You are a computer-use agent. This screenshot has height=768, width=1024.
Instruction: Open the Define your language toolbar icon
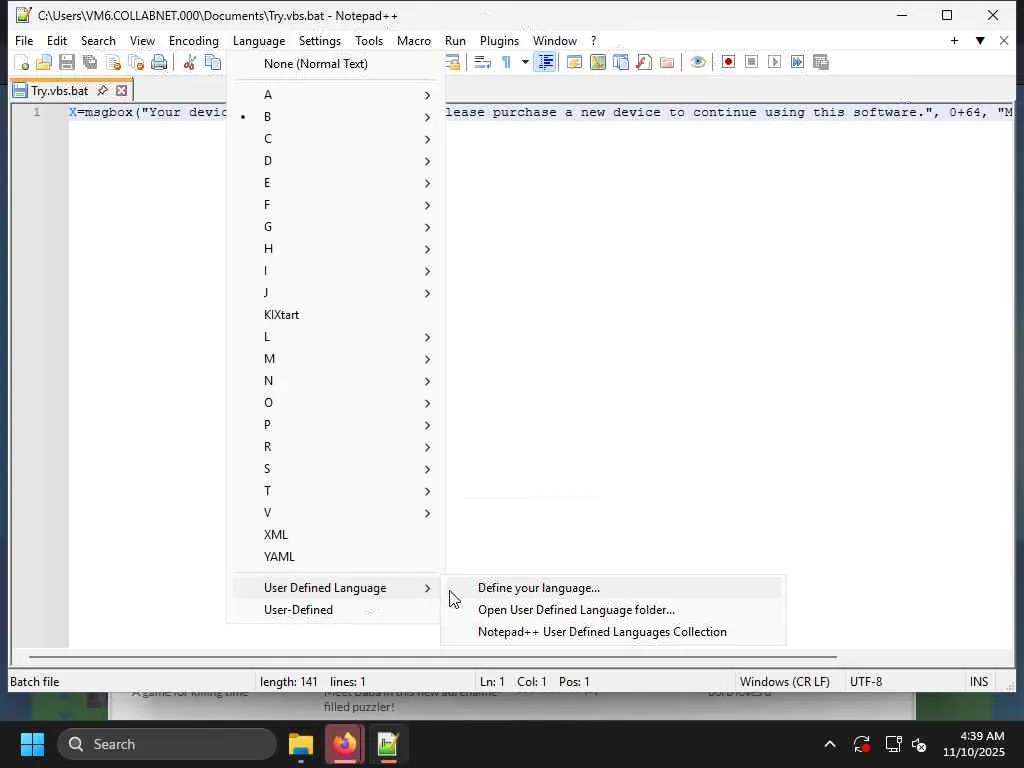pyautogui.click(x=574, y=62)
